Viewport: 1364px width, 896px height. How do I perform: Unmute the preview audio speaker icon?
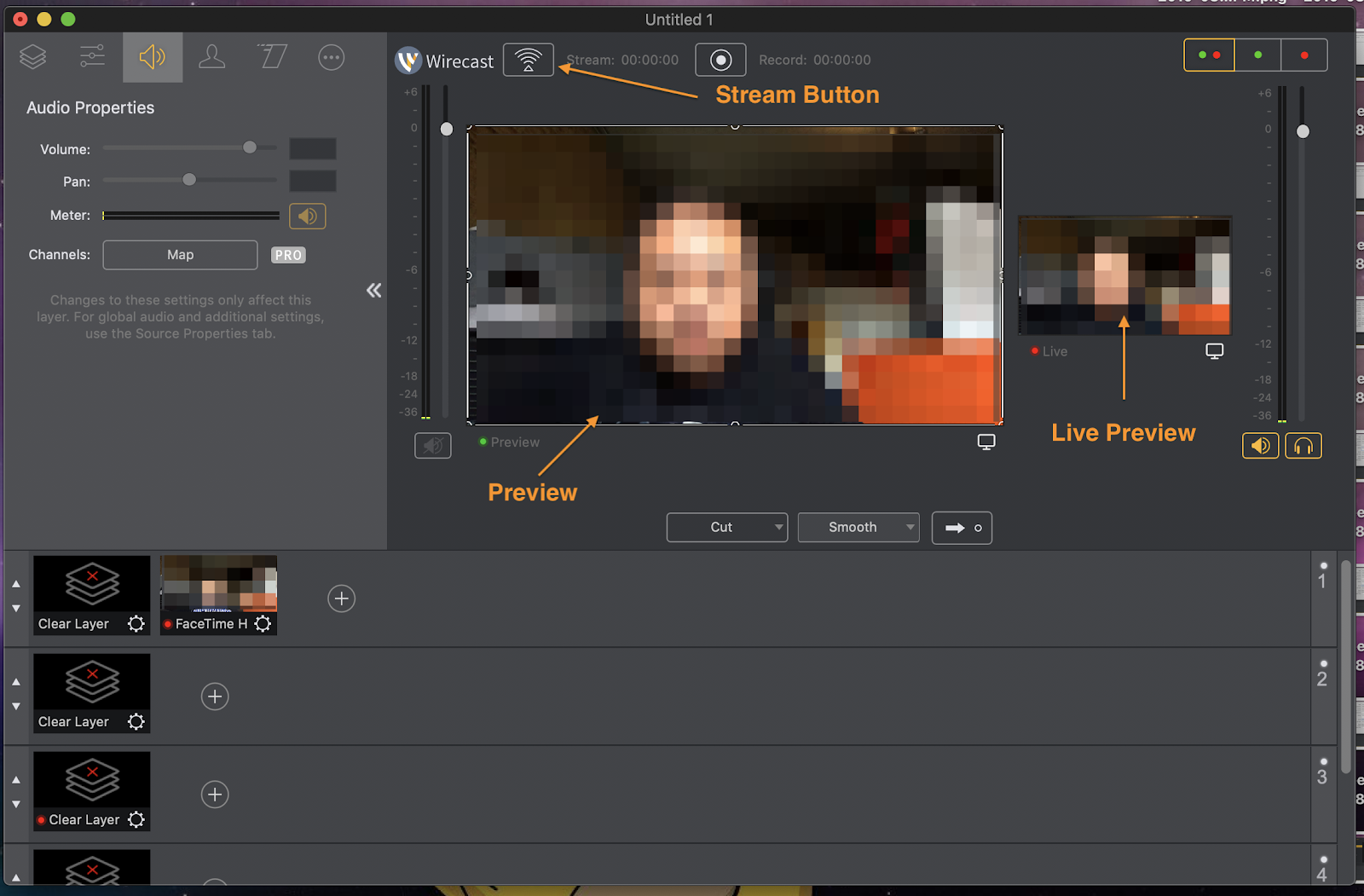[433, 445]
